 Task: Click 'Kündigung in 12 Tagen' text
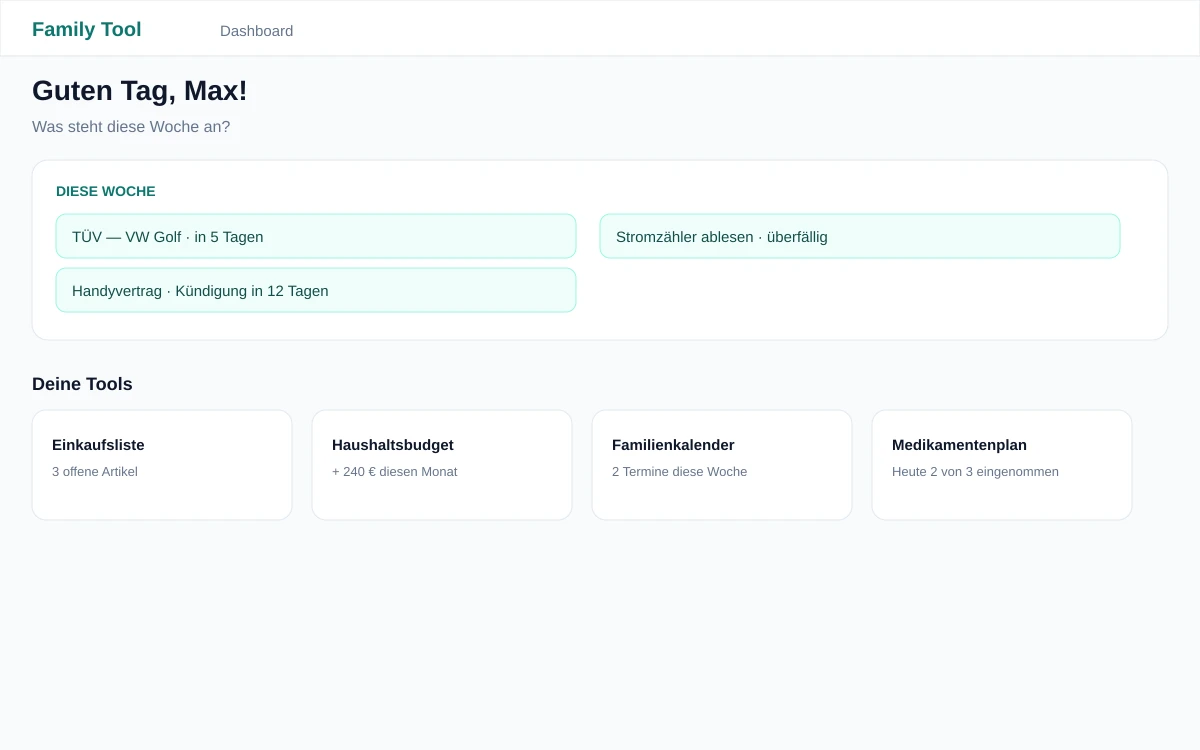pos(252,291)
